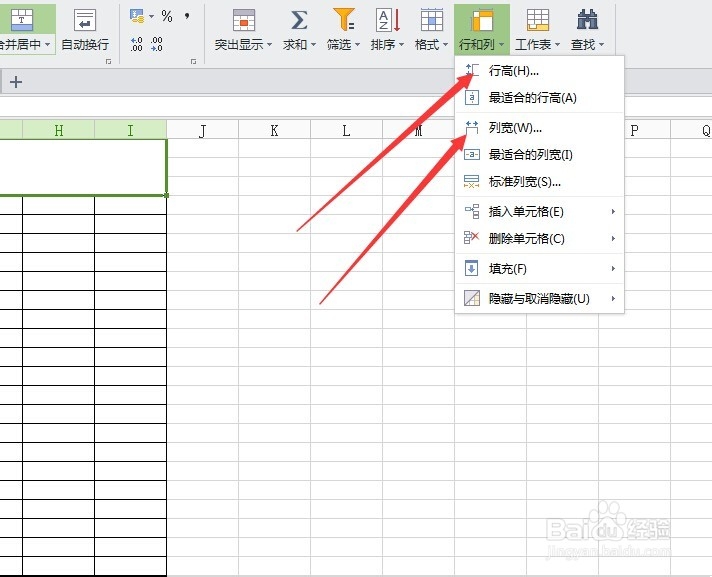Select column H header
This screenshot has width=712, height=577.
point(59,130)
